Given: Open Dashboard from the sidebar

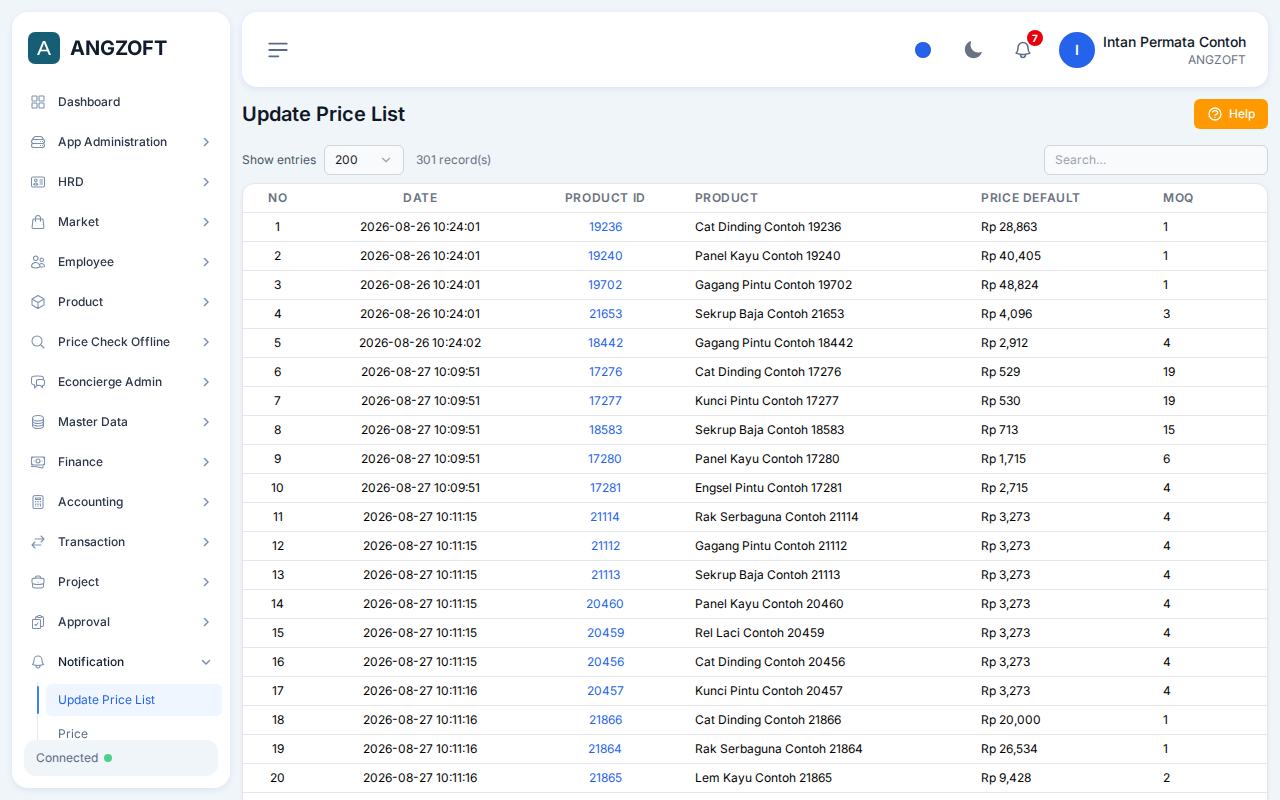Looking at the screenshot, I should pyautogui.click(x=121, y=102).
